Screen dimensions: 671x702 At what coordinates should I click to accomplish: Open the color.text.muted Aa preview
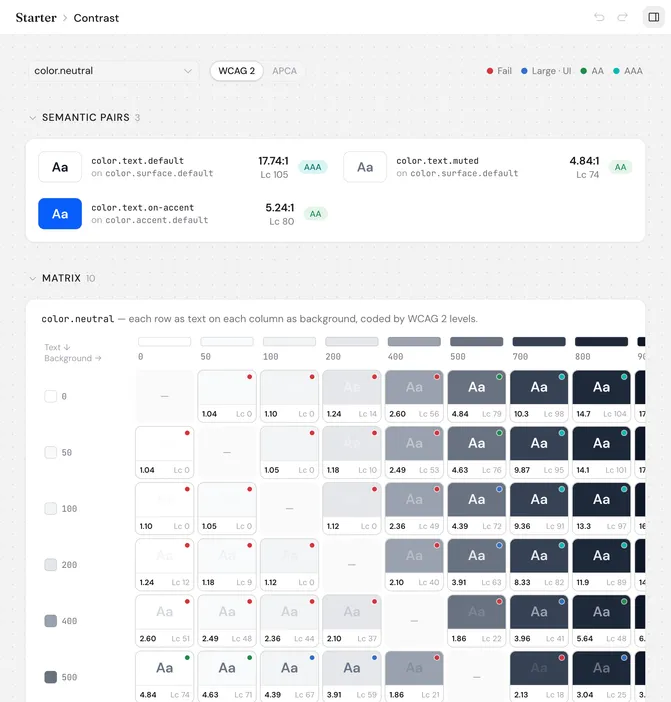pyautogui.click(x=365, y=167)
